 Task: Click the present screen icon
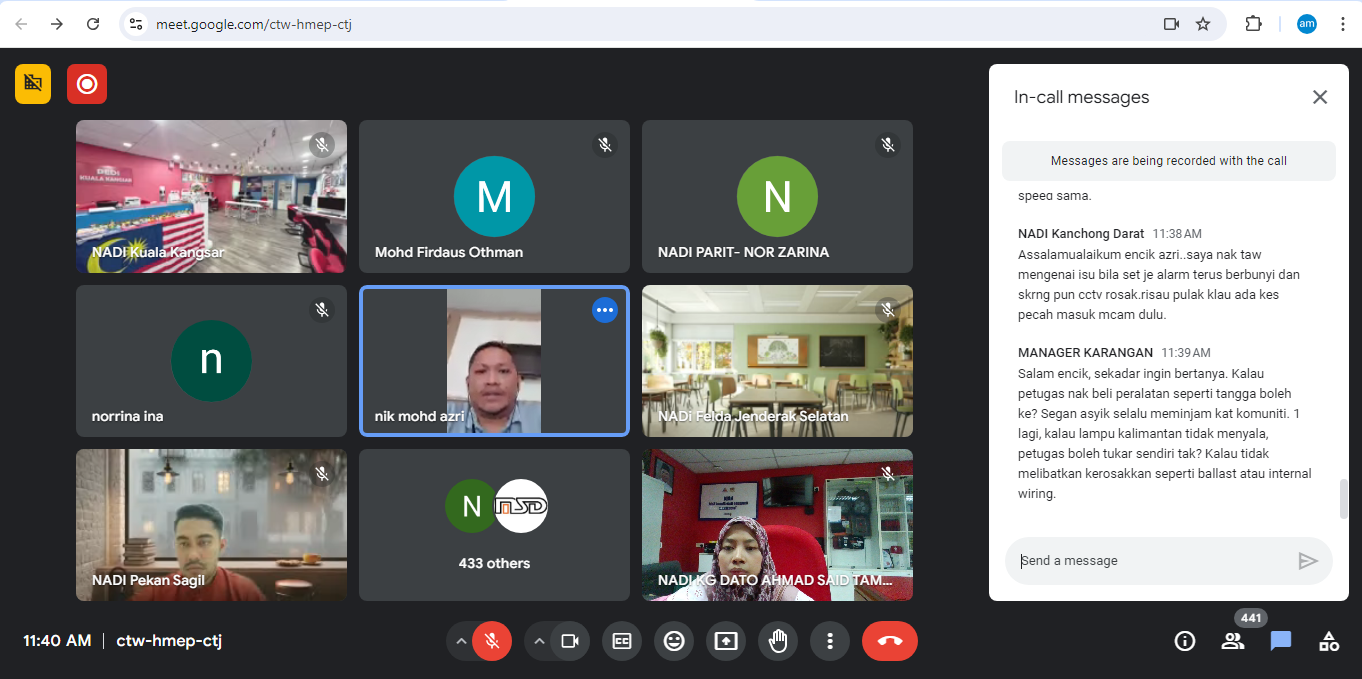[x=726, y=641]
